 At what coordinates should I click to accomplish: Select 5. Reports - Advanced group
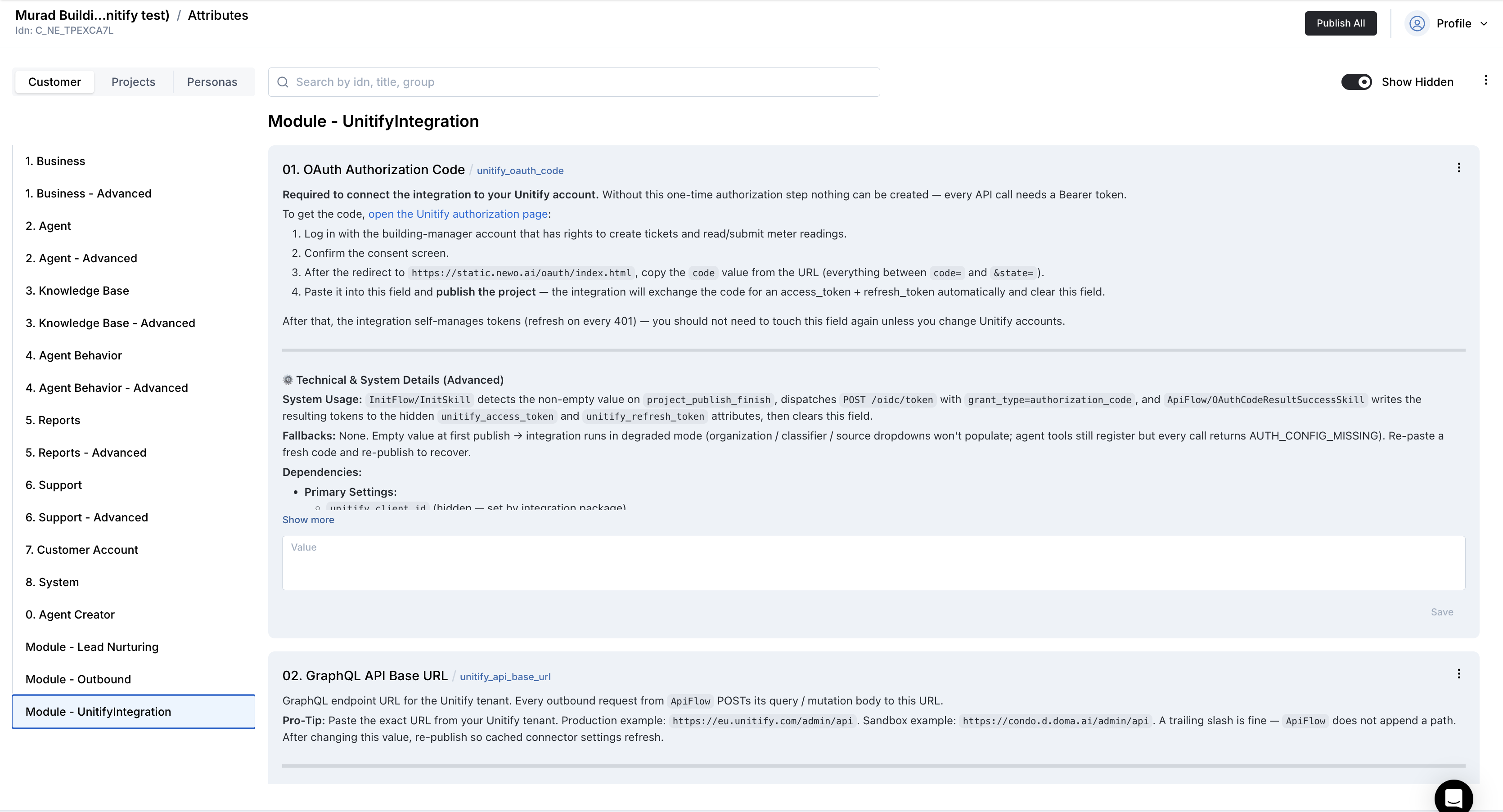pyautogui.click(x=133, y=453)
